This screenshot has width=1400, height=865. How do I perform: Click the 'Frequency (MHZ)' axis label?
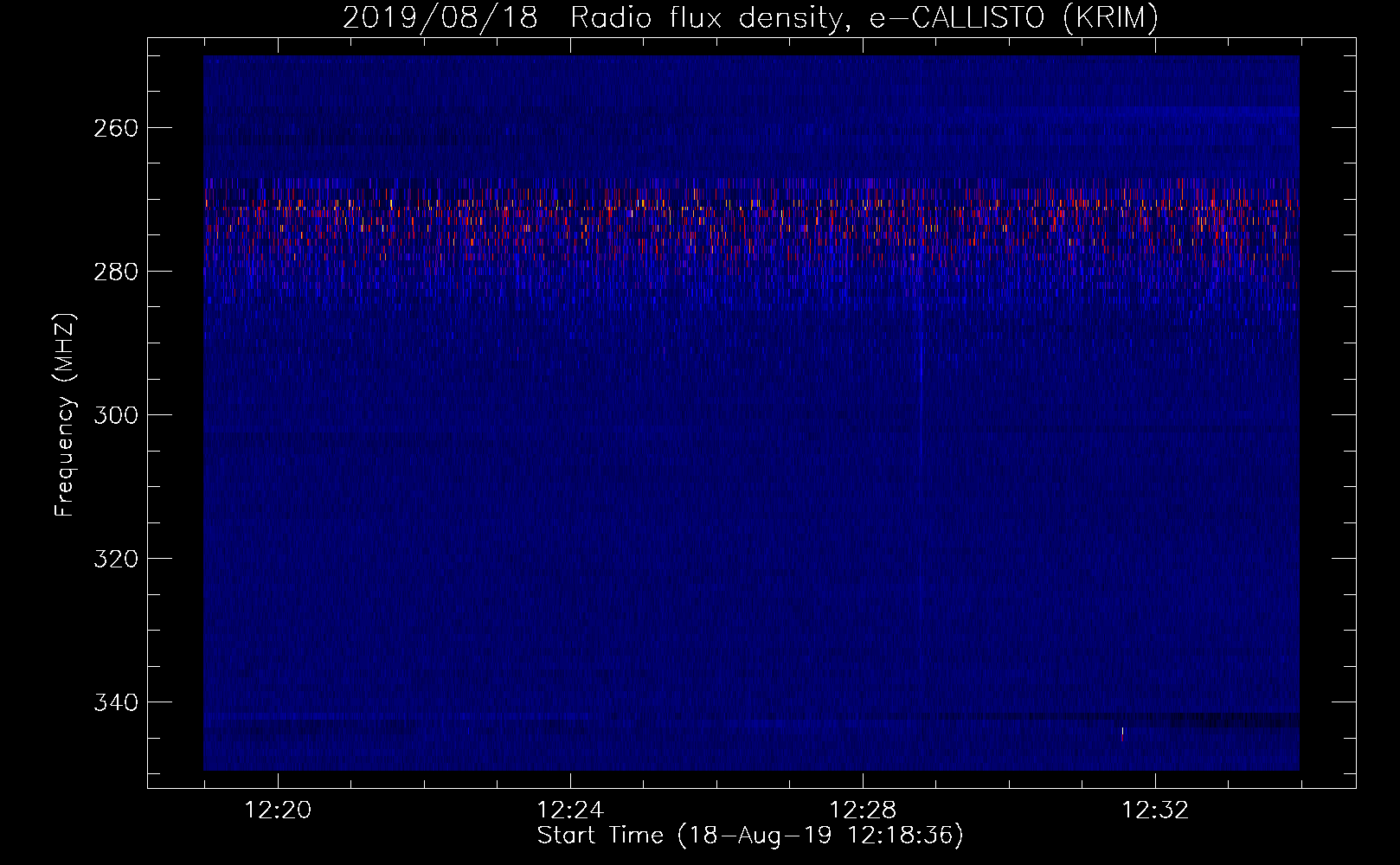[x=64, y=415]
